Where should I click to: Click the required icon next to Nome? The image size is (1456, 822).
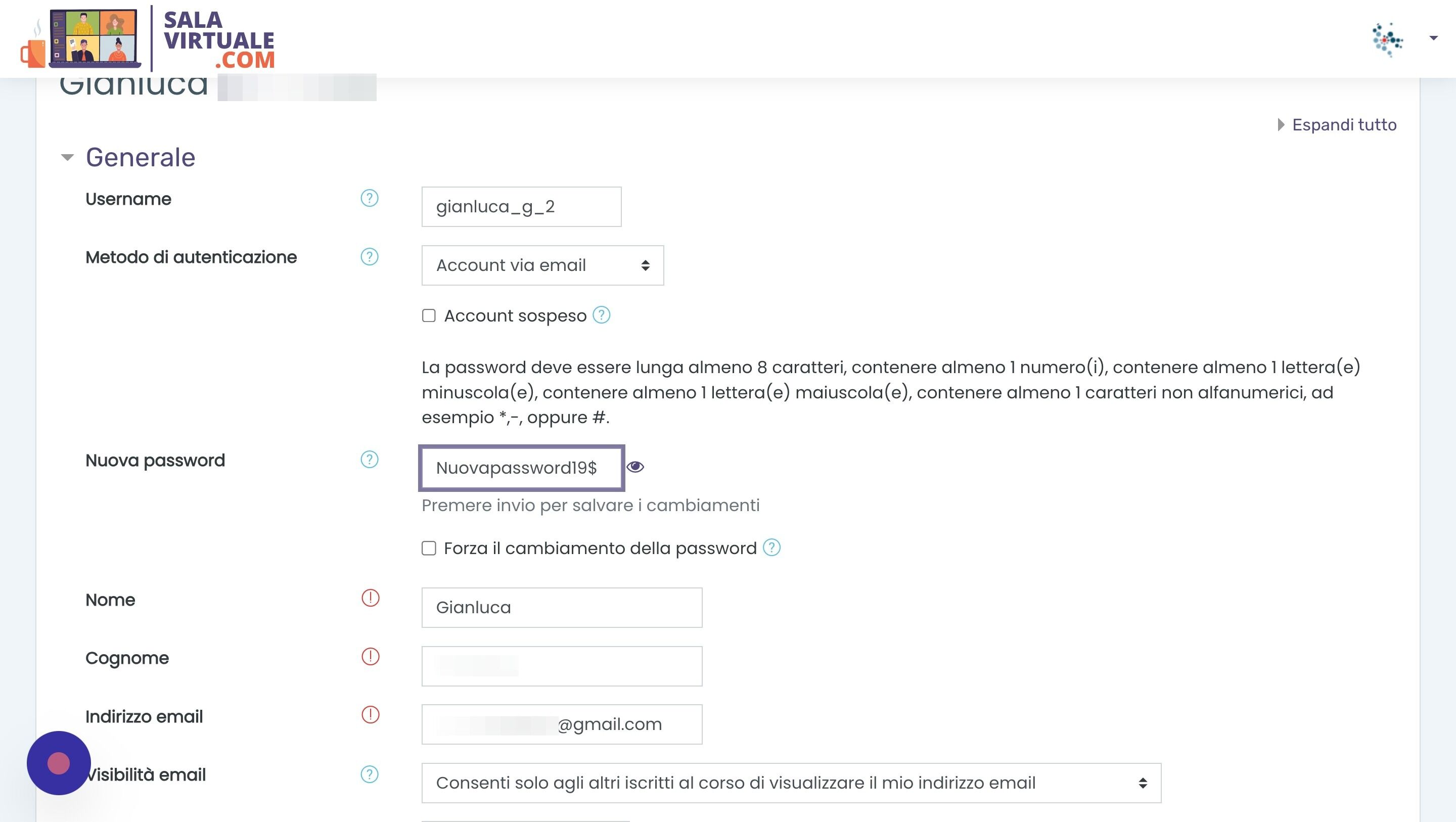click(x=370, y=598)
